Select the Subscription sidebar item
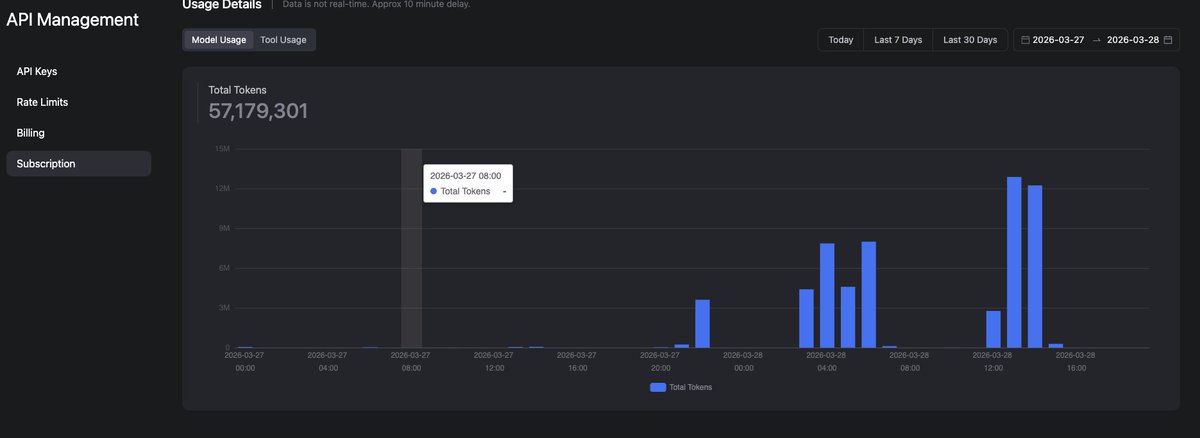 pyautogui.click(x=78, y=164)
